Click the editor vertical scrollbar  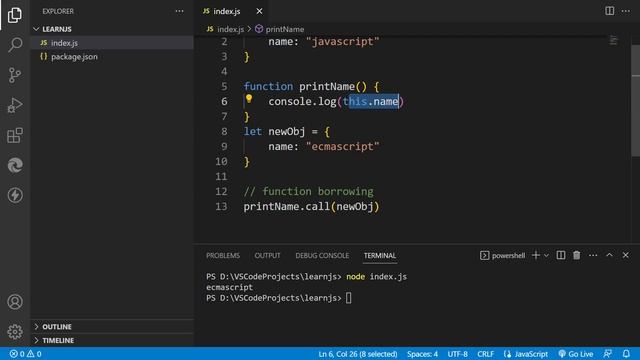pos(636,100)
